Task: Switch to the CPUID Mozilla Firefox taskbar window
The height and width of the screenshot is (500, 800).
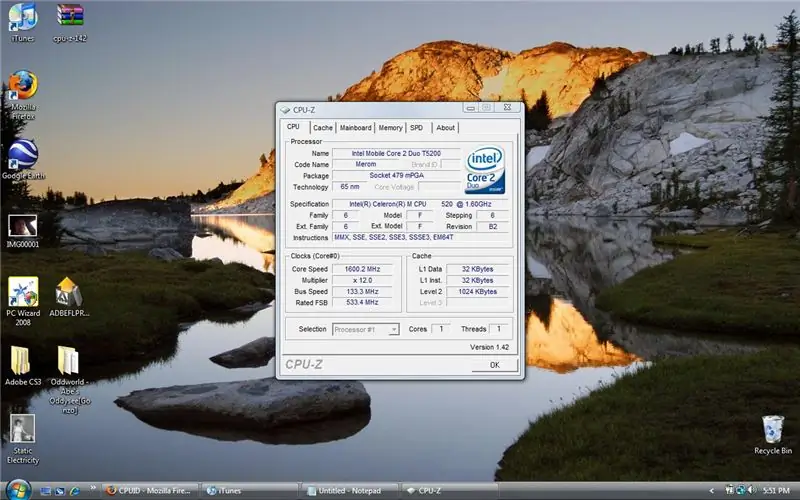Action: coord(149,491)
